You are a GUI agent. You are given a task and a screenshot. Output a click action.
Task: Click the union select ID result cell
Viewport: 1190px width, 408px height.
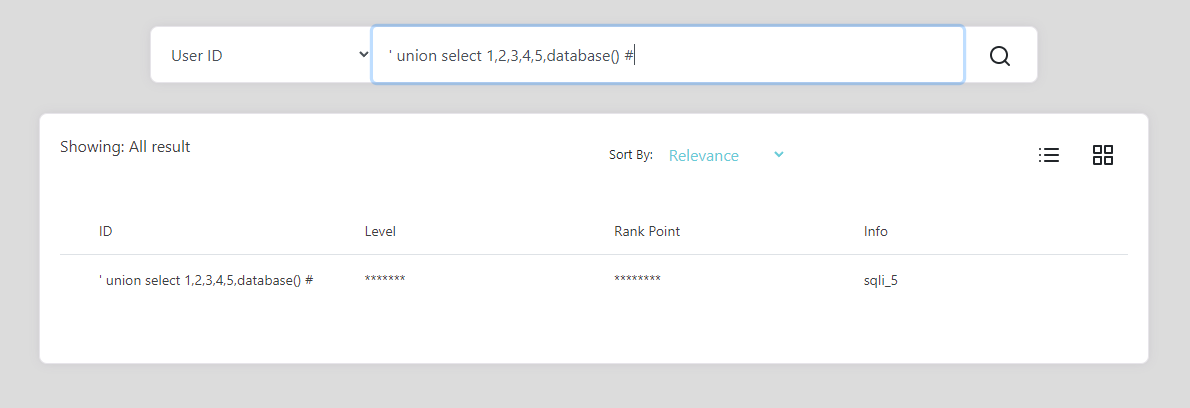coord(206,281)
